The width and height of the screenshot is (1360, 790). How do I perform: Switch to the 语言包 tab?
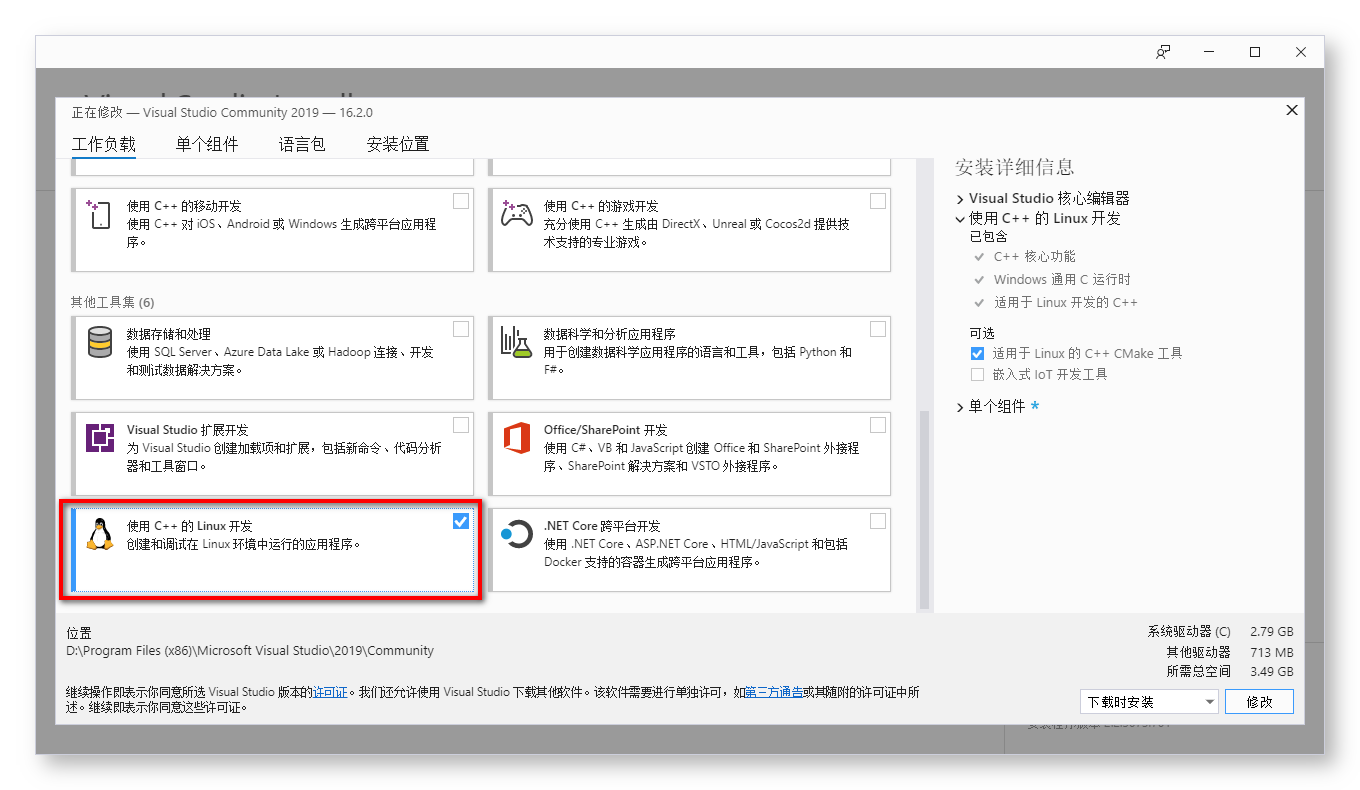pos(302,144)
